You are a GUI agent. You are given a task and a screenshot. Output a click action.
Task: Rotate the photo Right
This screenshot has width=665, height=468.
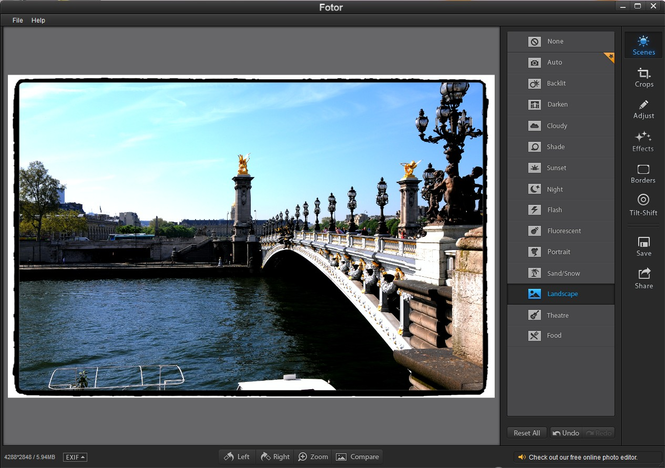(x=274, y=457)
